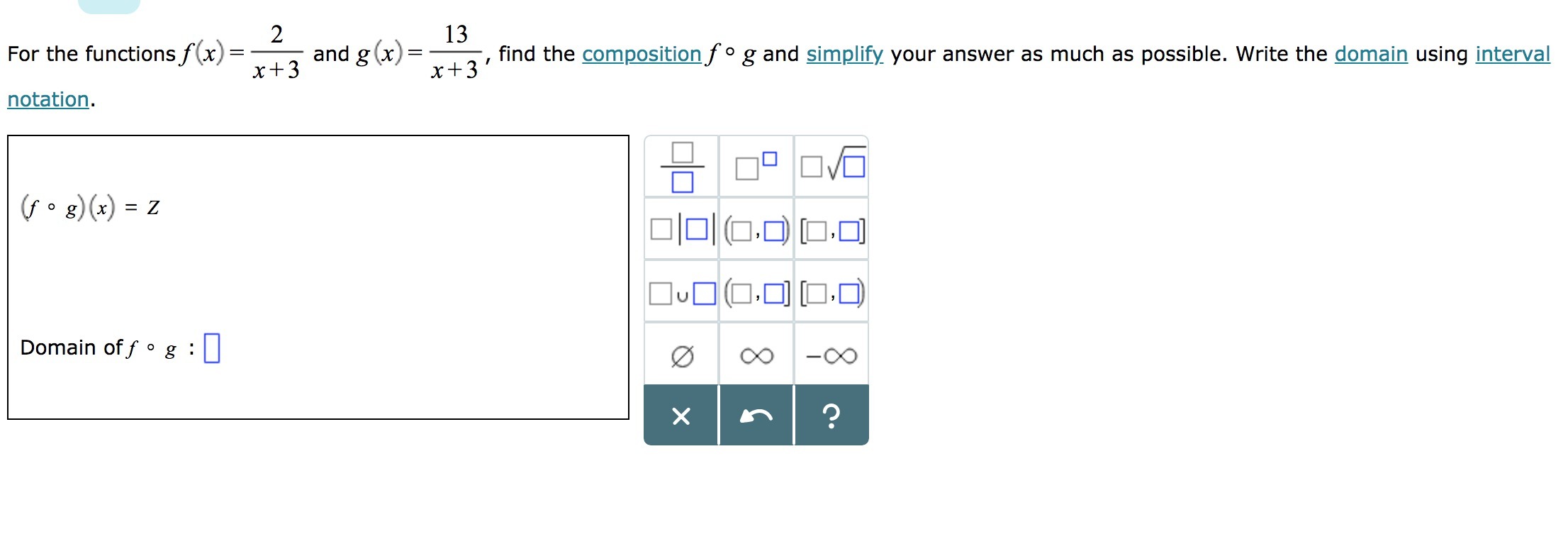Image resolution: width=1568 pixels, height=539 pixels.
Task: Open the domain definition link
Action: point(1371,54)
